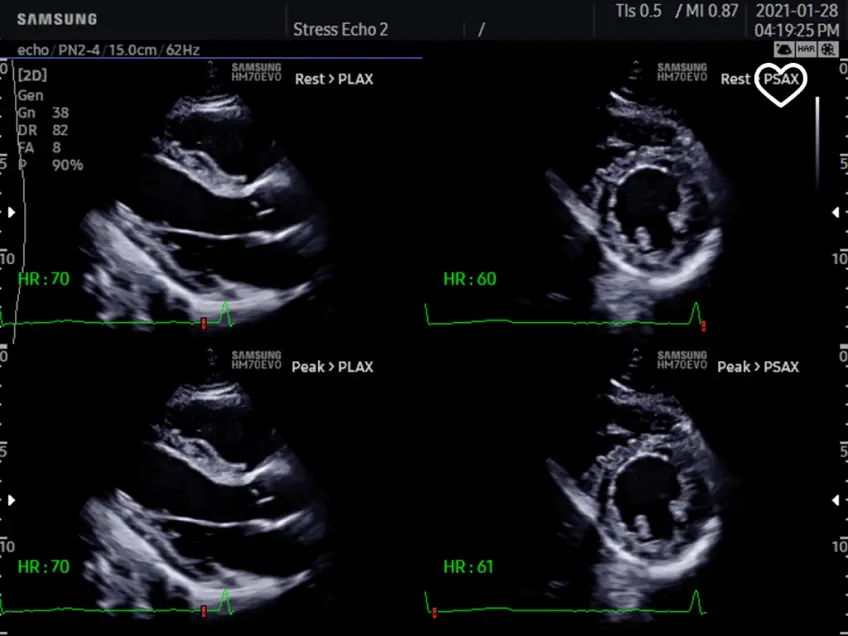
Task: Click the Peak > PLAX view label
Action: (332, 367)
